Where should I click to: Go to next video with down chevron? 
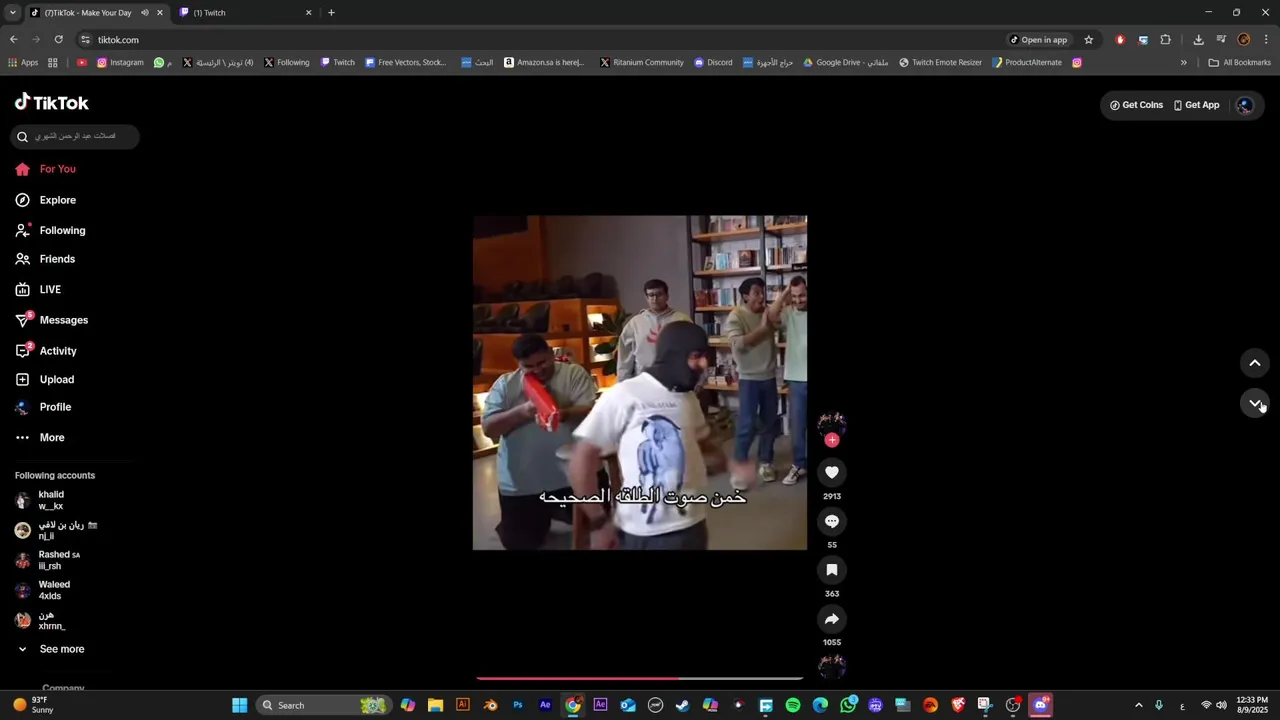click(1255, 403)
